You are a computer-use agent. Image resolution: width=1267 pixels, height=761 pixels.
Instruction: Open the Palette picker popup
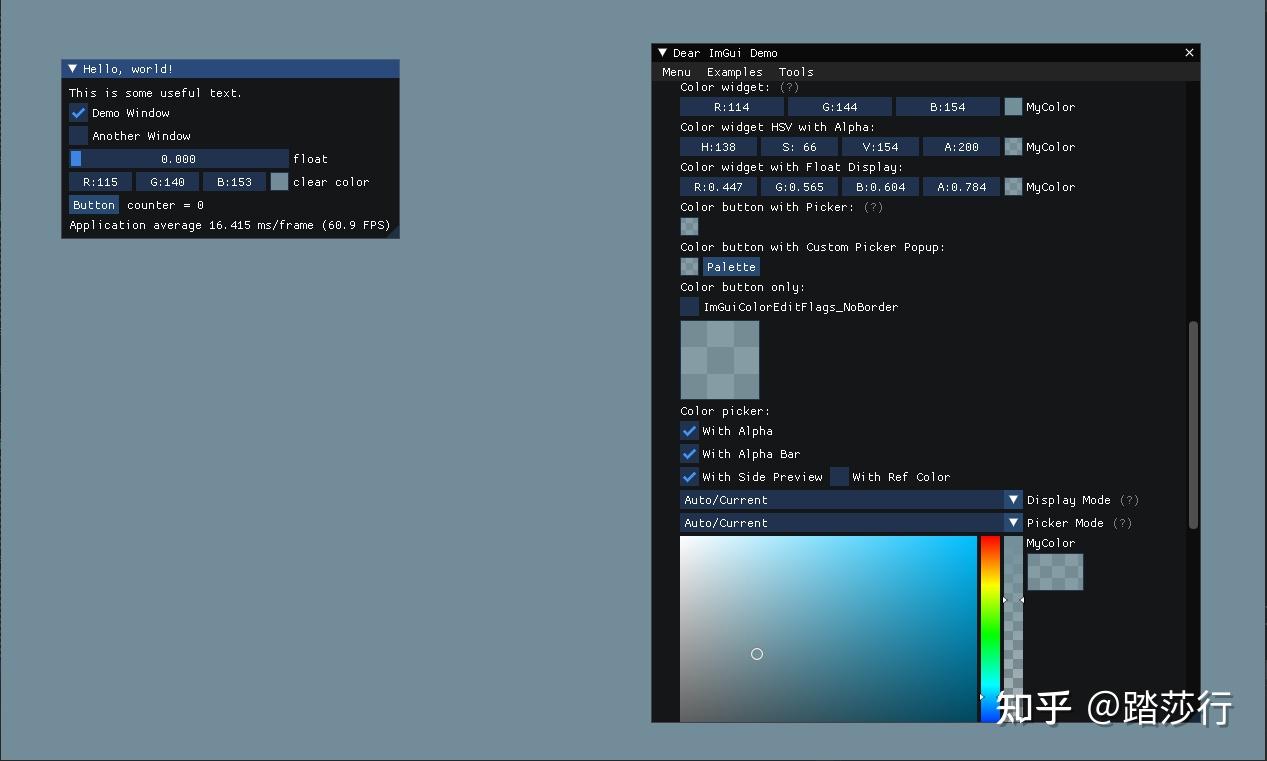731,266
